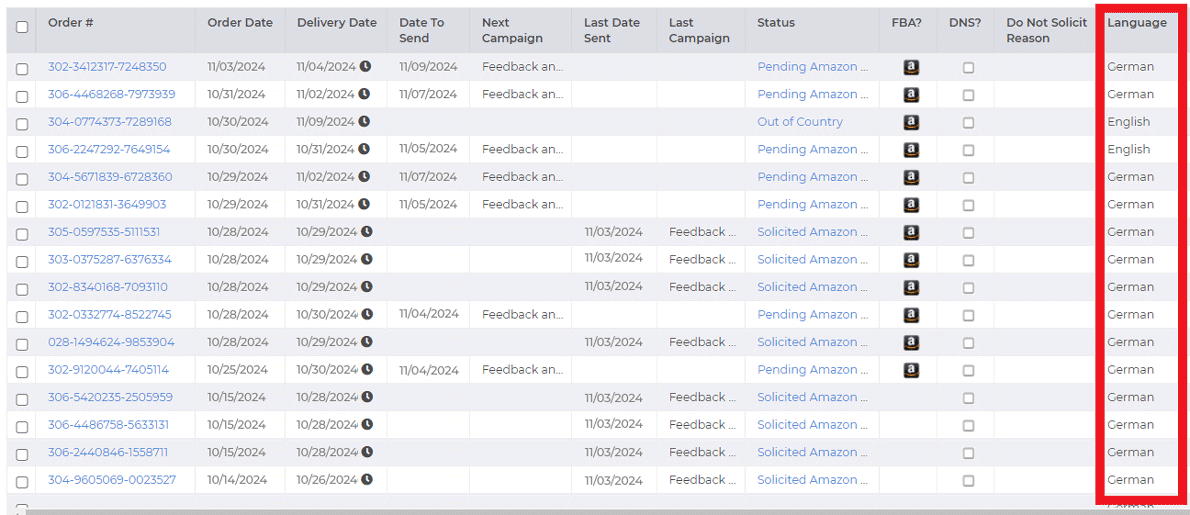Click Amazon FBA icon for order 302-3412317-7248350
This screenshot has width=1190, height=515.
tap(911, 67)
